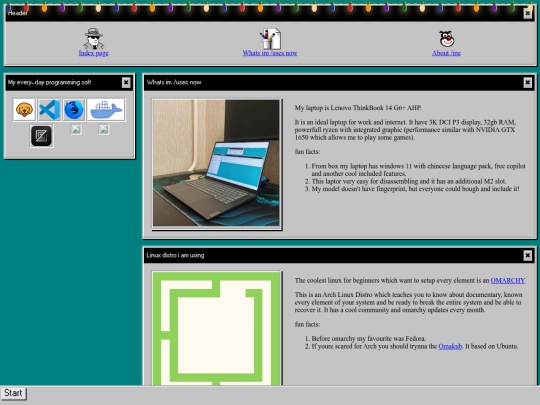Click paragraph starting 'This is an Arch Linux Distro'
Screen dimensions: 540x405
(408, 302)
